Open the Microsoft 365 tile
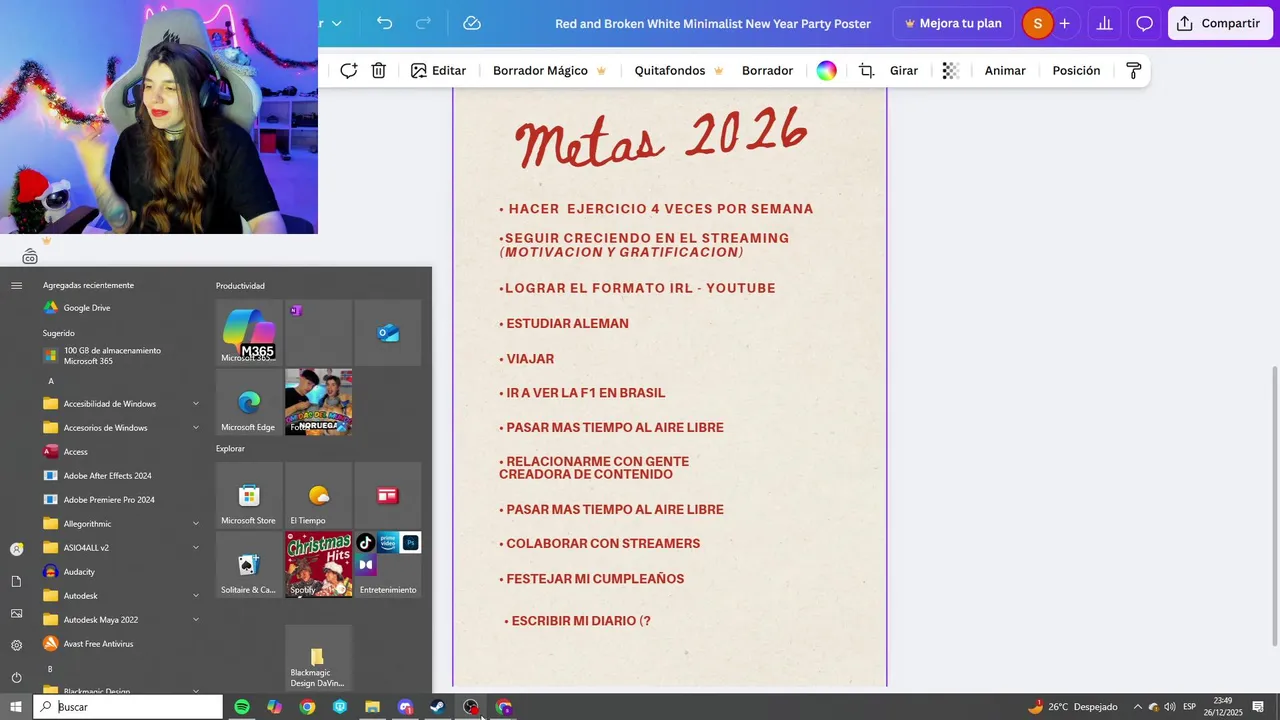 pos(249,333)
